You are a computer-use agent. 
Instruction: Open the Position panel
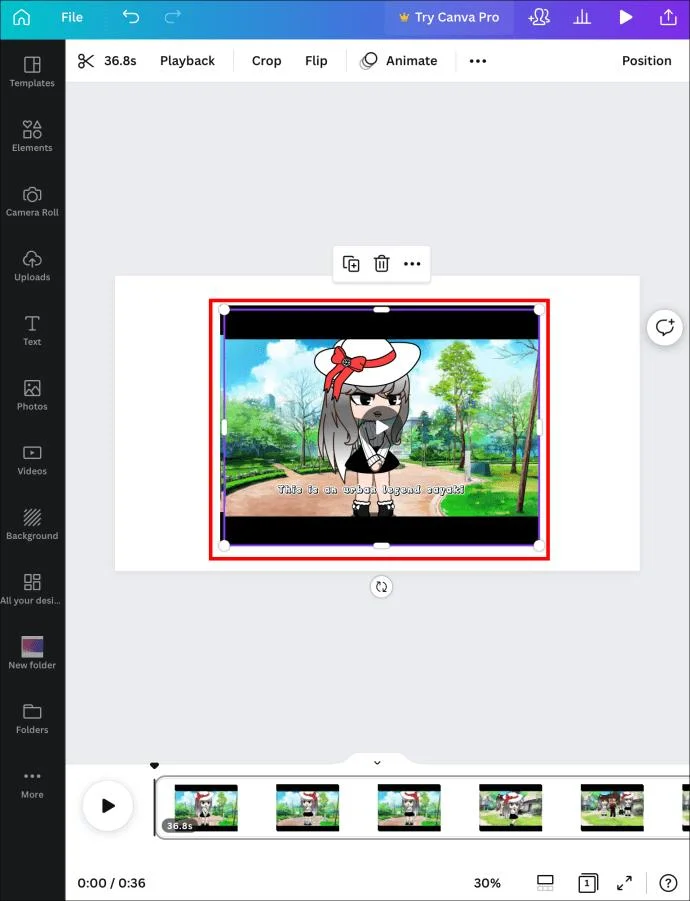pos(646,61)
